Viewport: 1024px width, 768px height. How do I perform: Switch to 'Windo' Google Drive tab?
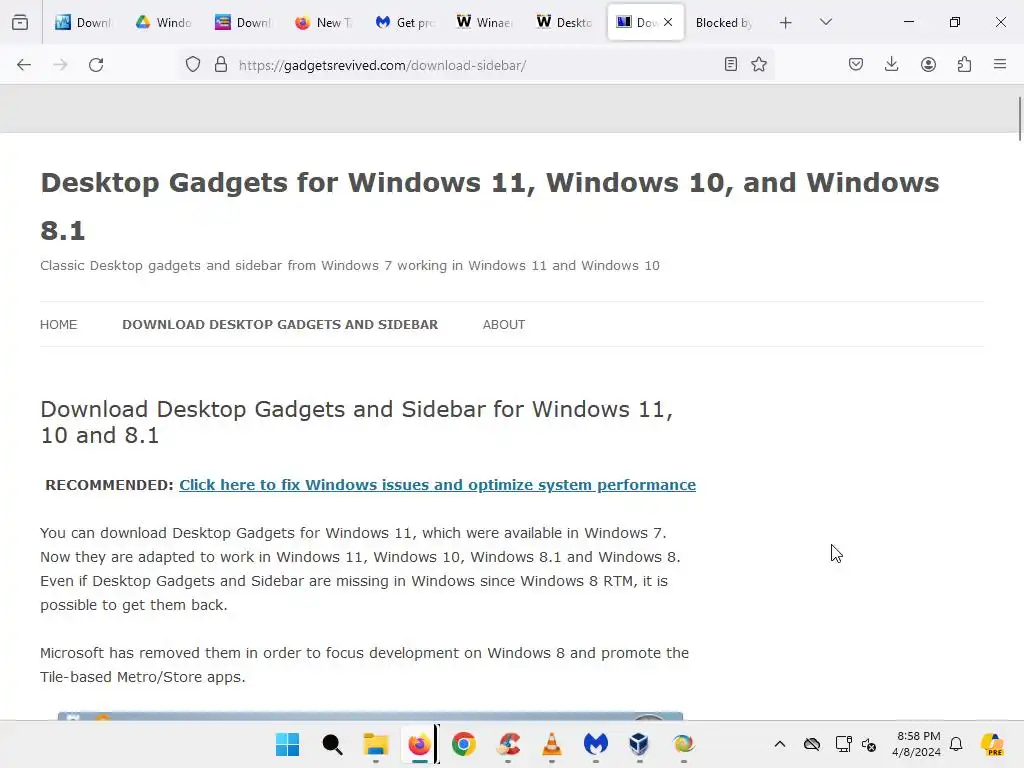click(x=163, y=22)
